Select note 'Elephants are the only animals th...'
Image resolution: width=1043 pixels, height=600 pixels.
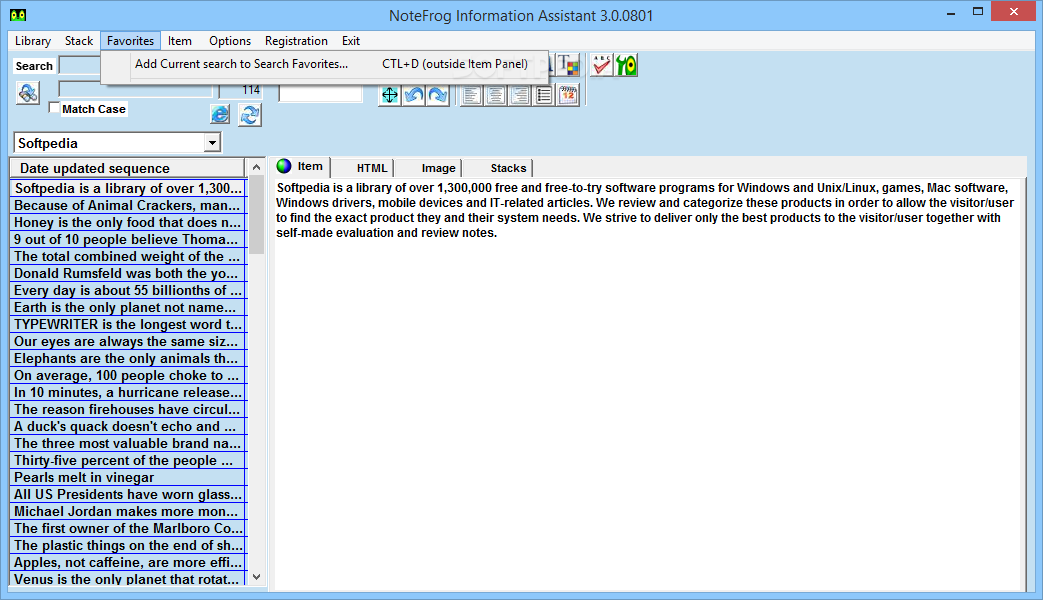(x=128, y=359)
